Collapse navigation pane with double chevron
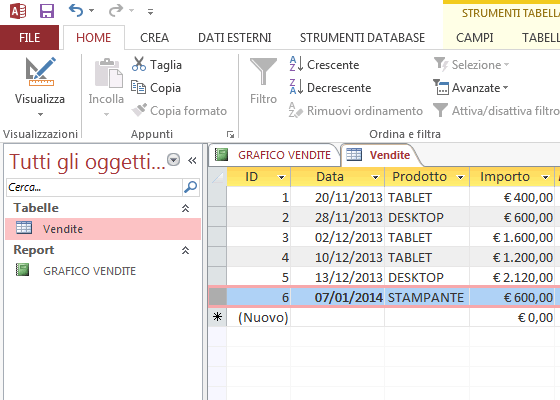Image resolution: width=560 pixels, height=400 pixels. pos(192,161)
